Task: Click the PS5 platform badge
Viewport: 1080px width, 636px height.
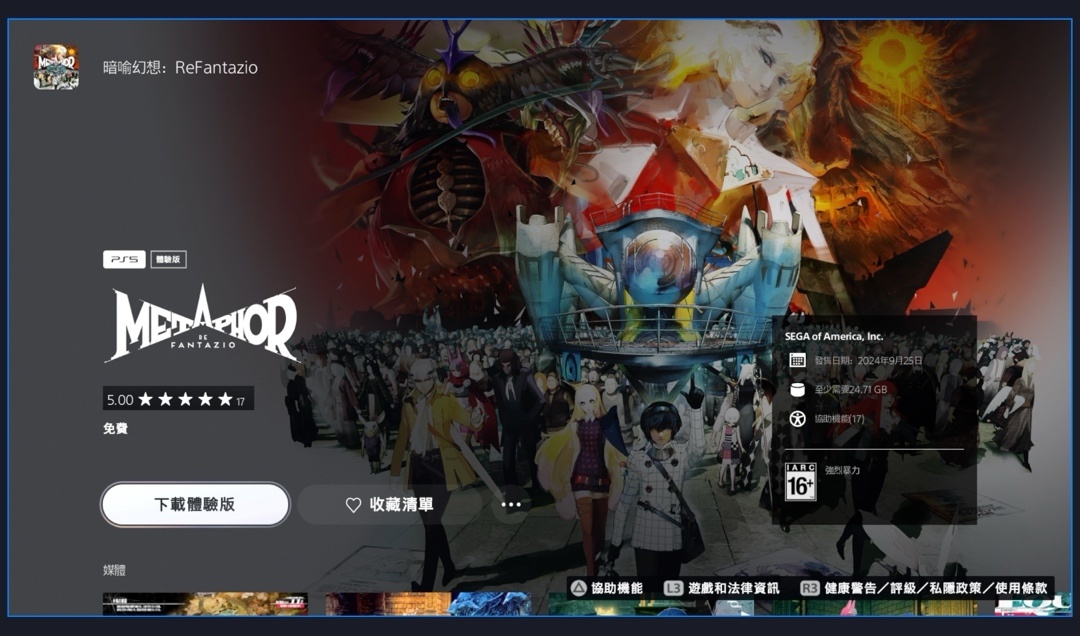Action: pyautogui.click(x=124, y=259)
